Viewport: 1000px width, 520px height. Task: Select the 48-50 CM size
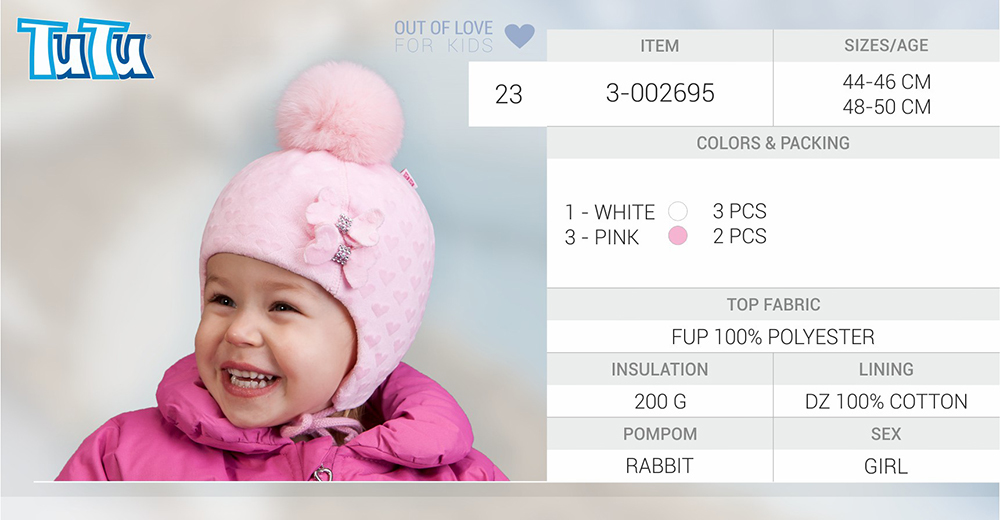pos(886,107)
